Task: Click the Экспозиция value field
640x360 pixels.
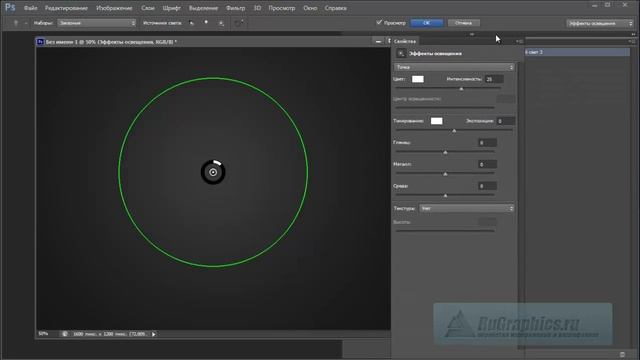Action: (x=505, y=121)
